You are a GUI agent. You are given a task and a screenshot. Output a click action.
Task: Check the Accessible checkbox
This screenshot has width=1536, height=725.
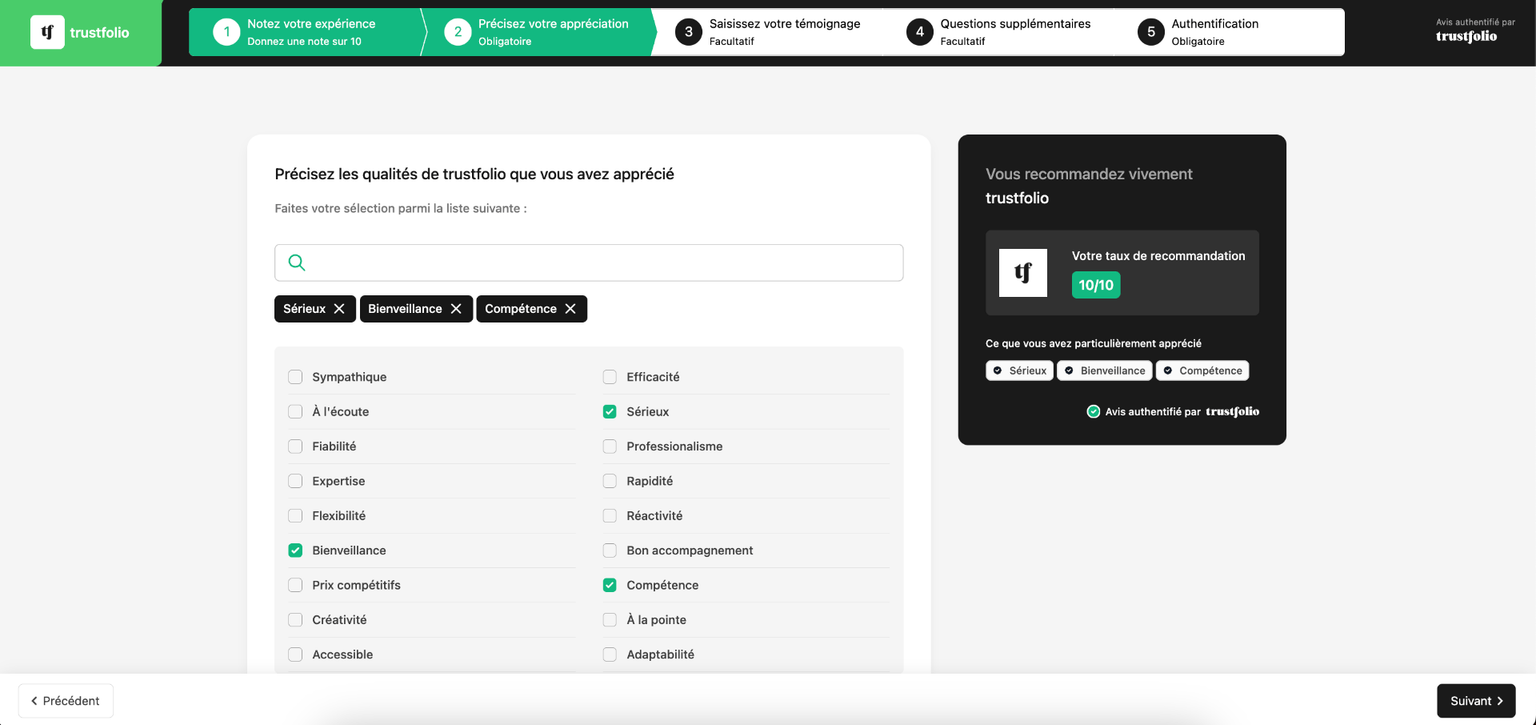pos(295,654)
